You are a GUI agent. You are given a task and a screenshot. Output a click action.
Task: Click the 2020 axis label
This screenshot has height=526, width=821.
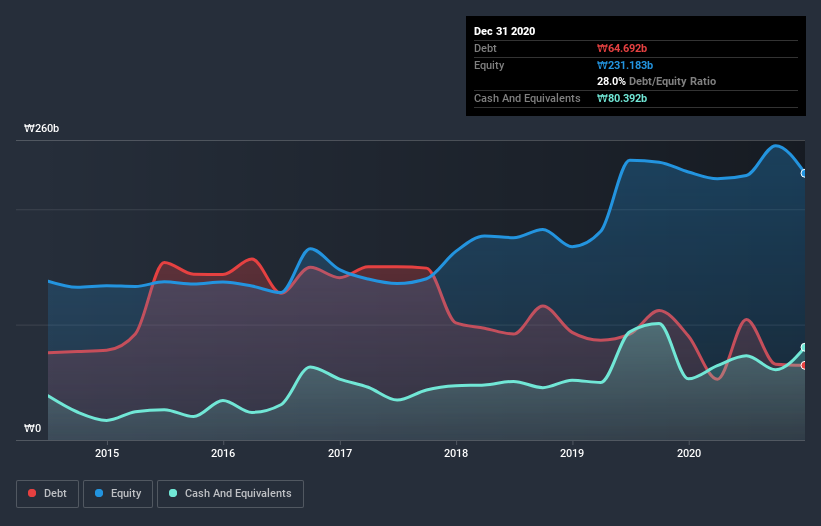click(689, 453)
